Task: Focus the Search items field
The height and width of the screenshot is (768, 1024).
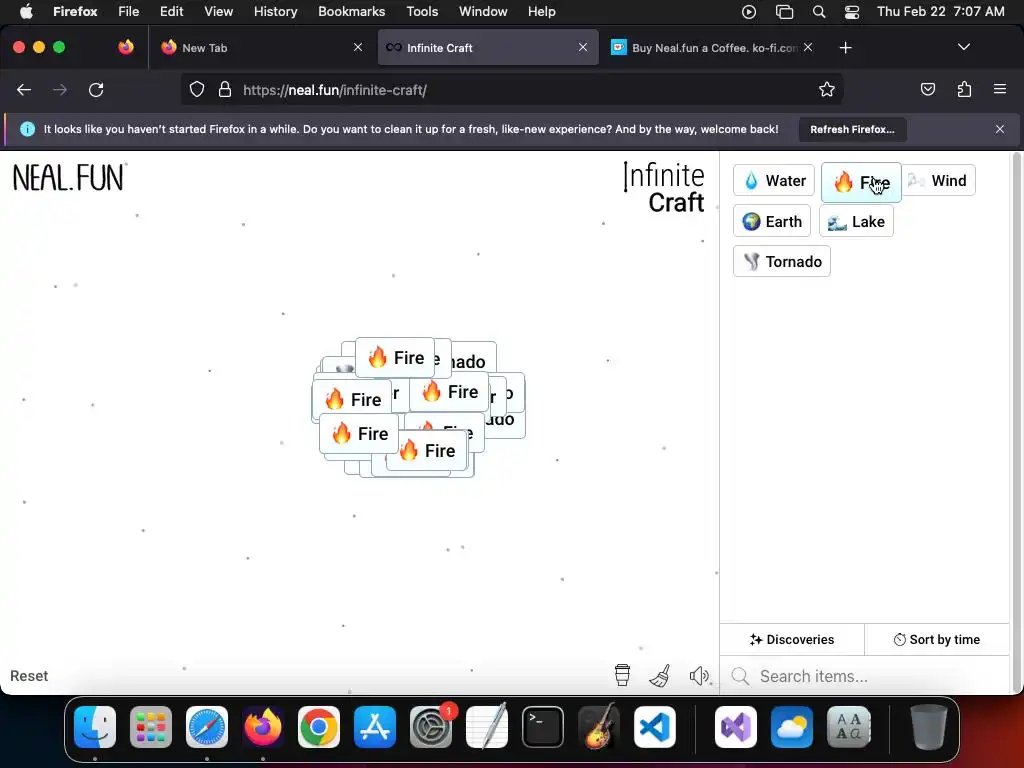Action: click(865, 676)
